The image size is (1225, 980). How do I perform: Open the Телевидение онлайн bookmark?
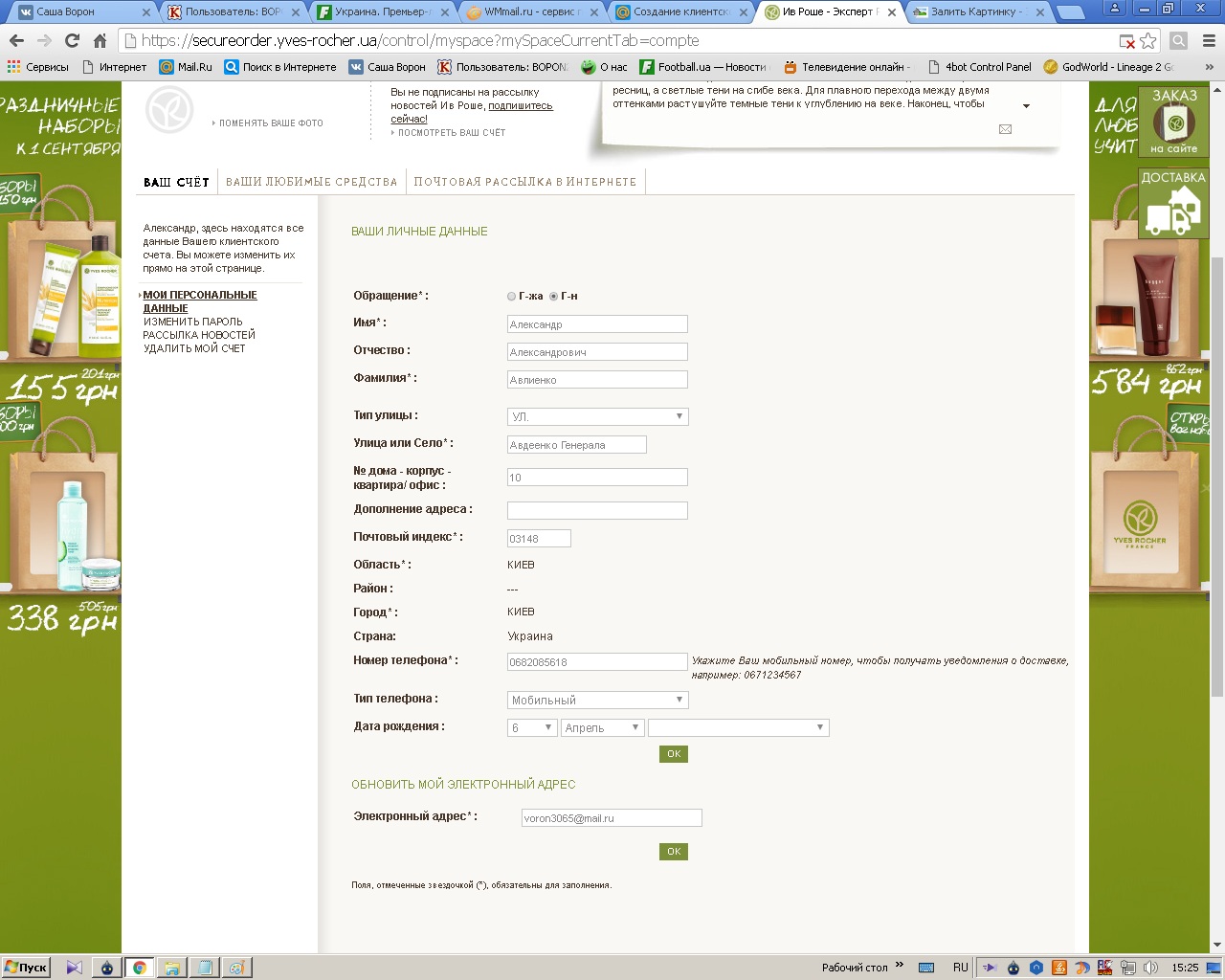click(x=845, y=67)
